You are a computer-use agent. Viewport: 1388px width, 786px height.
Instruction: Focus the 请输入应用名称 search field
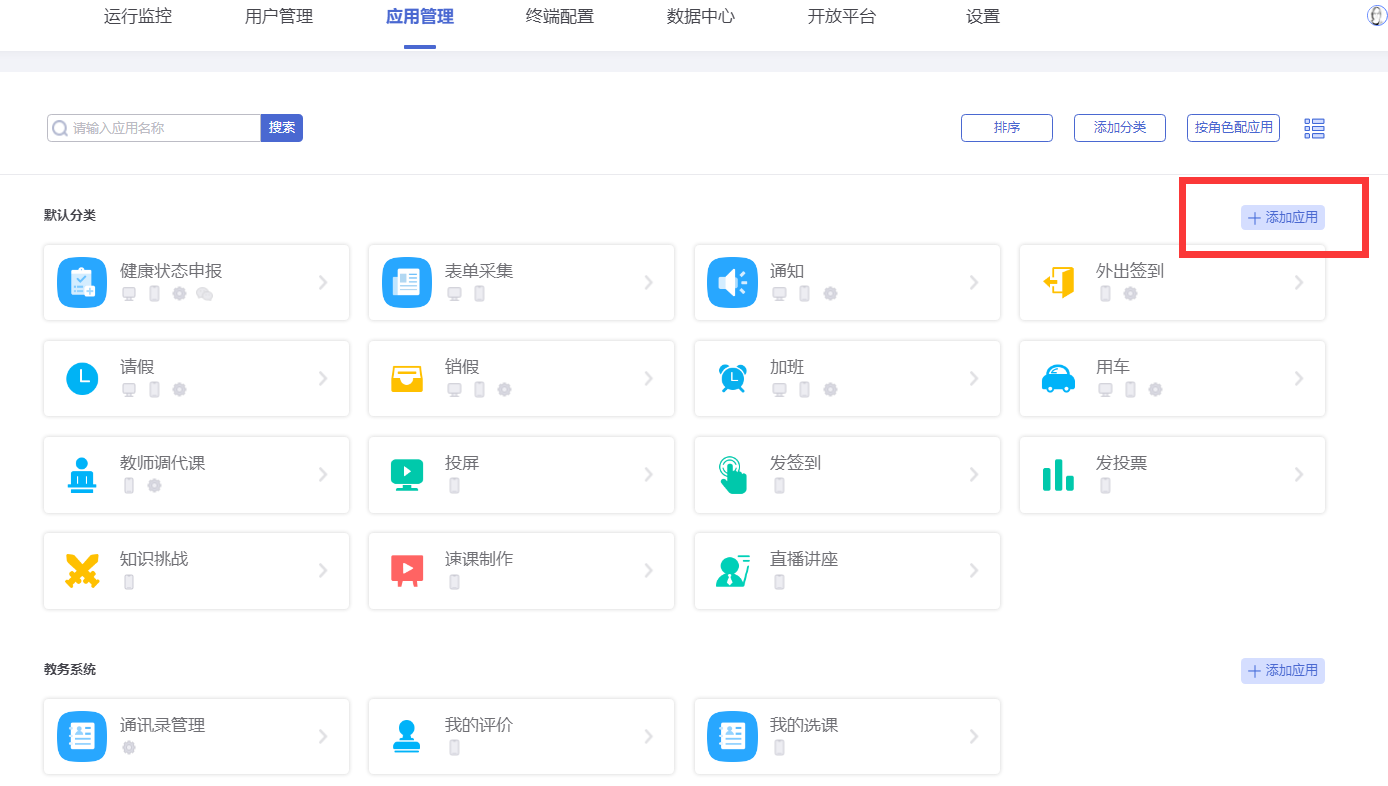coord(154,128)
